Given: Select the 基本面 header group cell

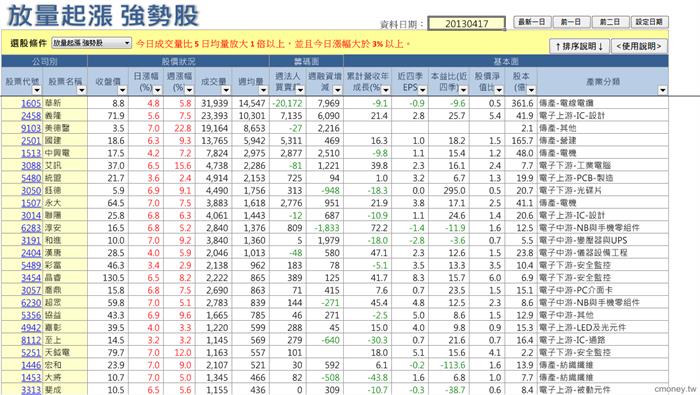Looking at the screenshot, I should pos(506,61).
